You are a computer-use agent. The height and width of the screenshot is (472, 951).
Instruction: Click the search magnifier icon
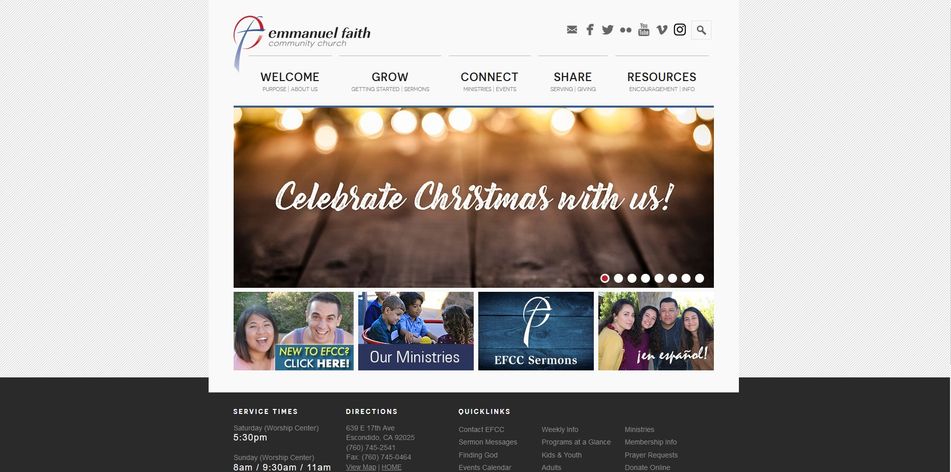click(701, 30)
